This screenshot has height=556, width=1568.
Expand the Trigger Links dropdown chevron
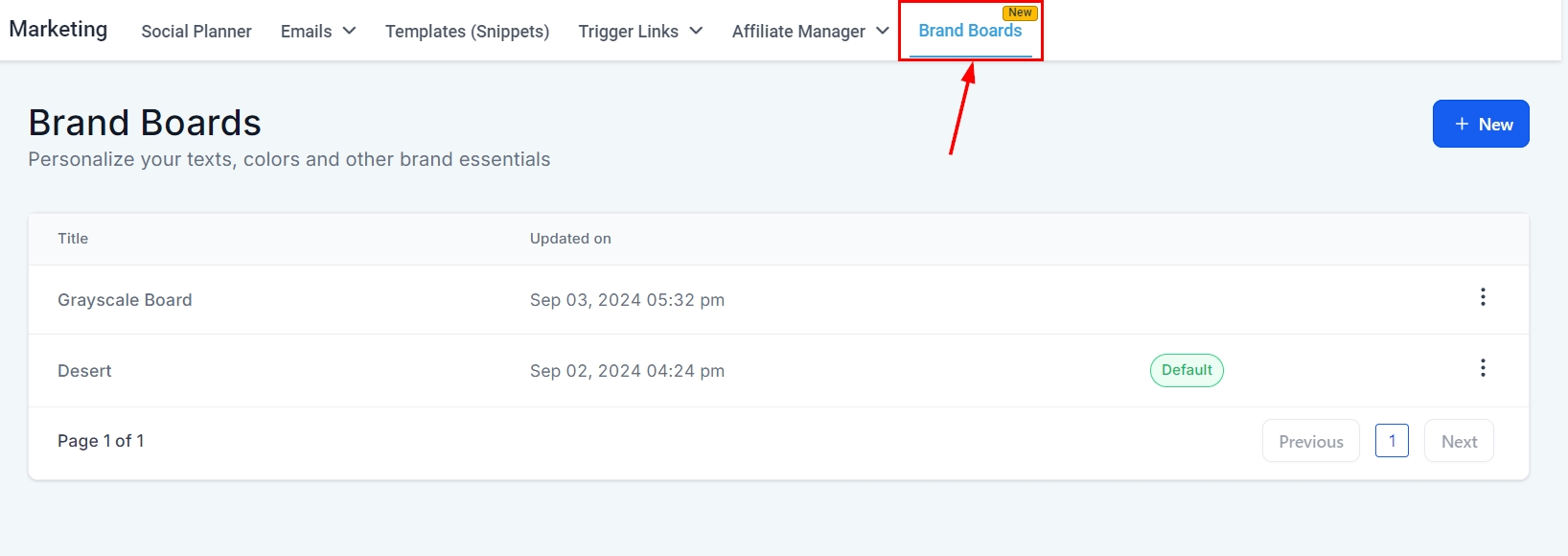[696, 31]
